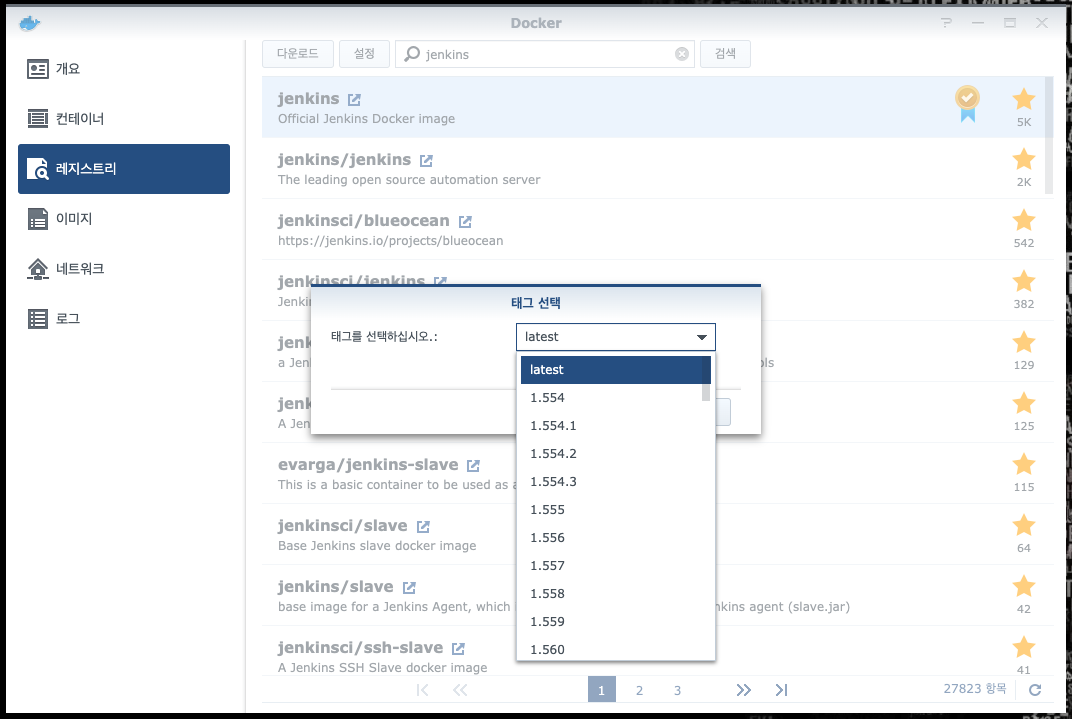The height and width of the screenshot is (719, 1072).
Task: Open the tag selection combo box
Action: (x=616, y=337)
